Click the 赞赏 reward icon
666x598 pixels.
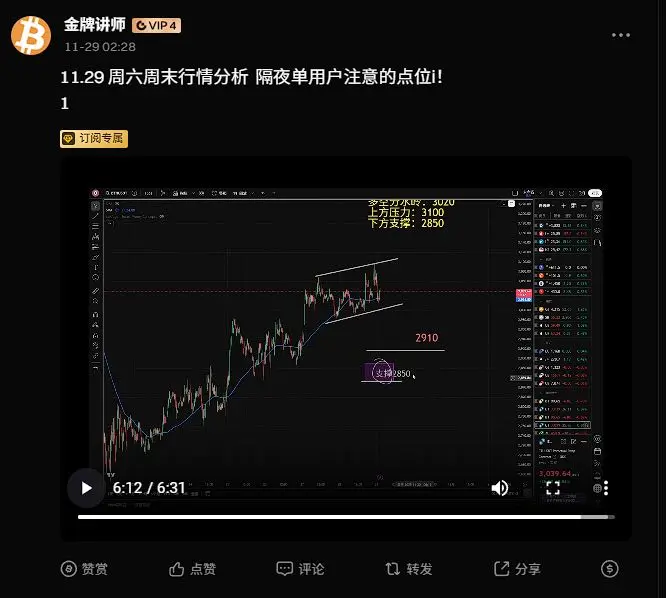[x=84, y=569]
